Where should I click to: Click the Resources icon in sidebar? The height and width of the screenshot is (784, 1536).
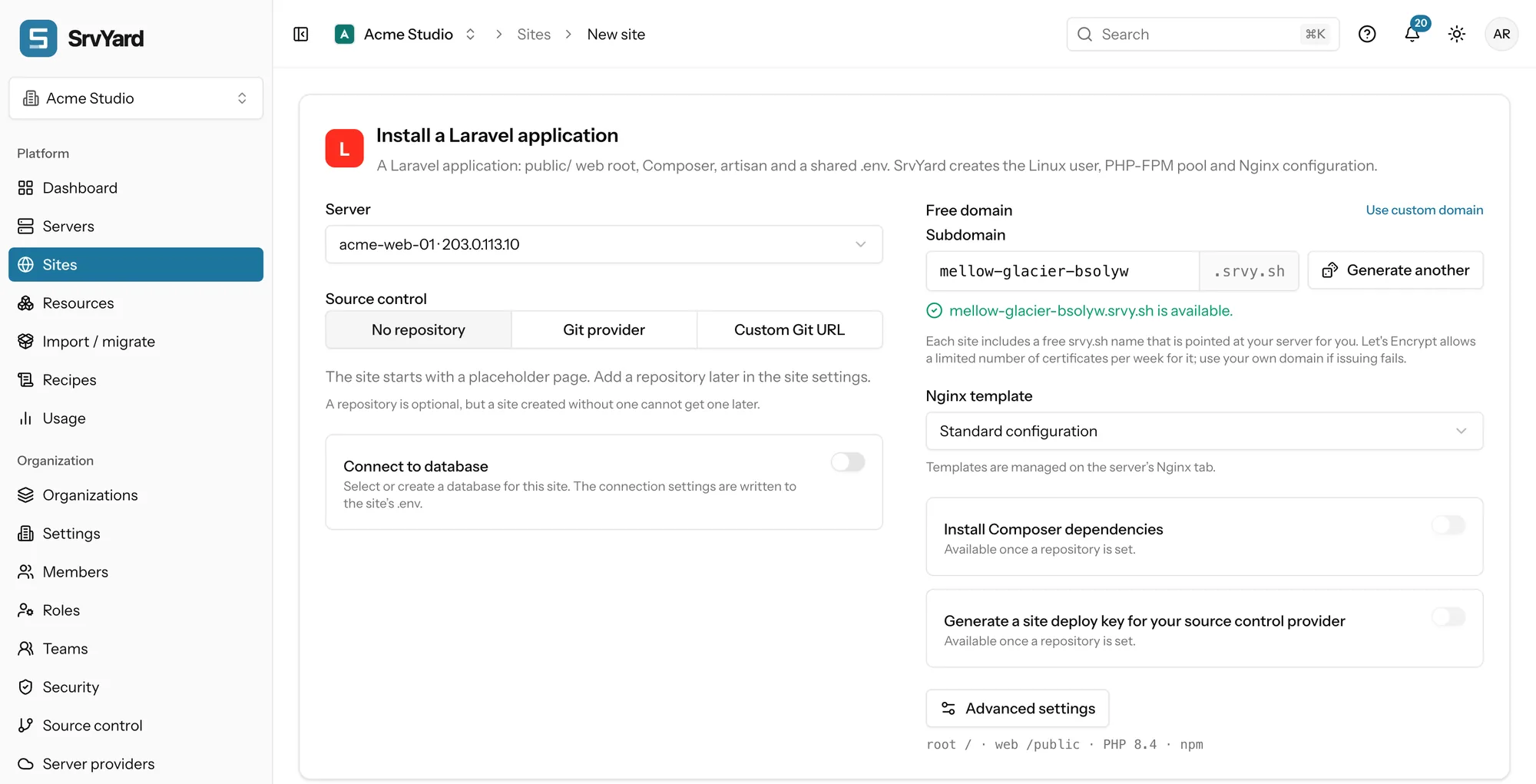point(26,303)
